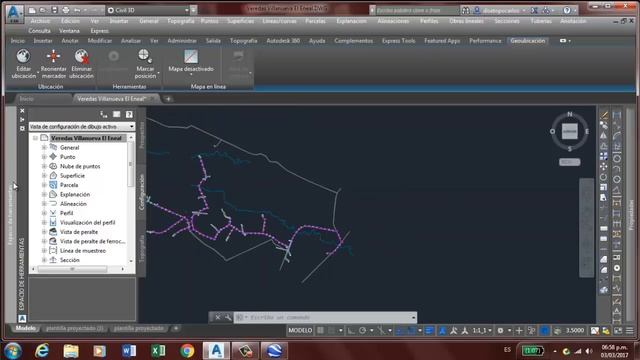
Task: Click the status bar customization menu icon
Action: click(630, 331)
